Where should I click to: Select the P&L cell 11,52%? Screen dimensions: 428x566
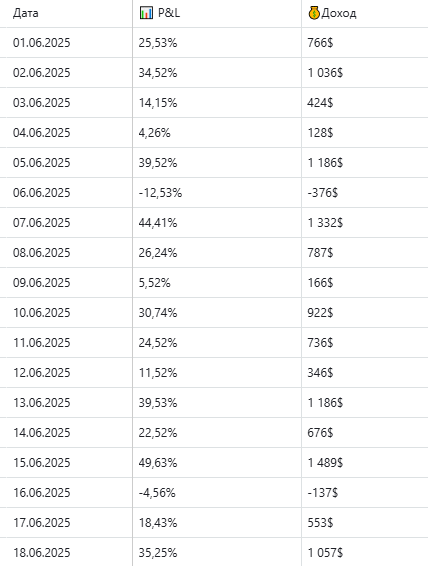[158, 373]
